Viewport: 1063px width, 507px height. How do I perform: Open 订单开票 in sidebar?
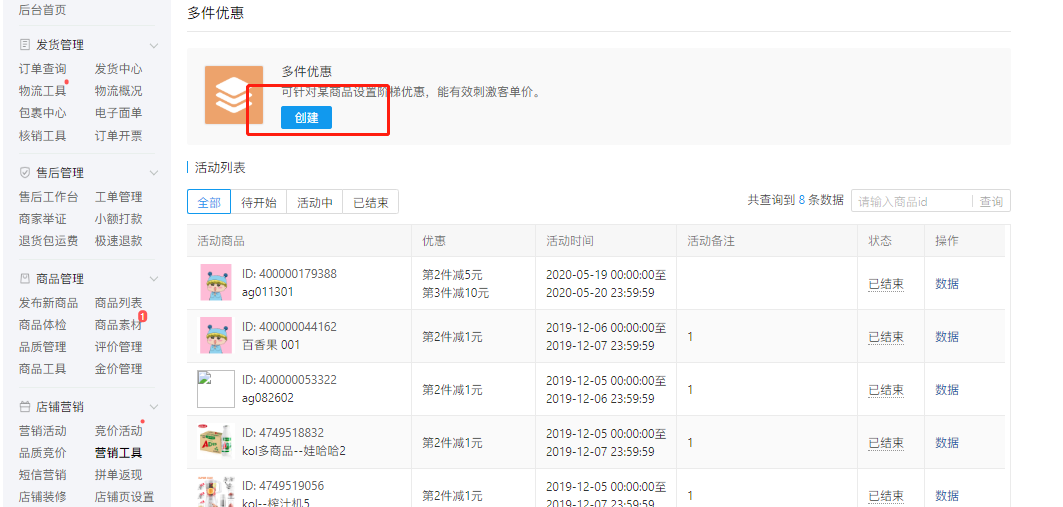119,136
